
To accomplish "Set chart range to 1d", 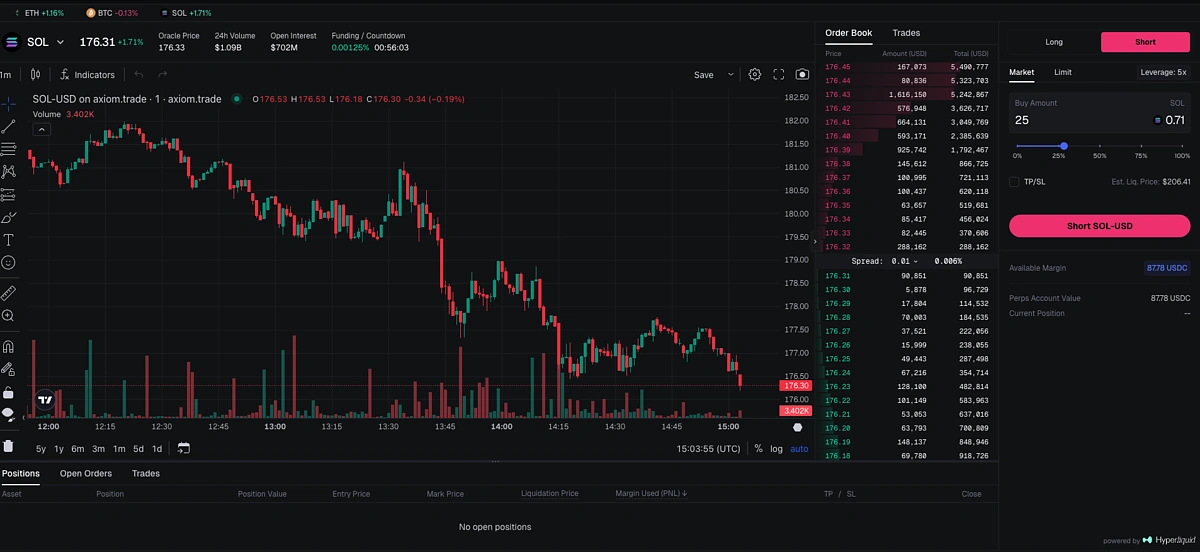I will tap(157, 449).
